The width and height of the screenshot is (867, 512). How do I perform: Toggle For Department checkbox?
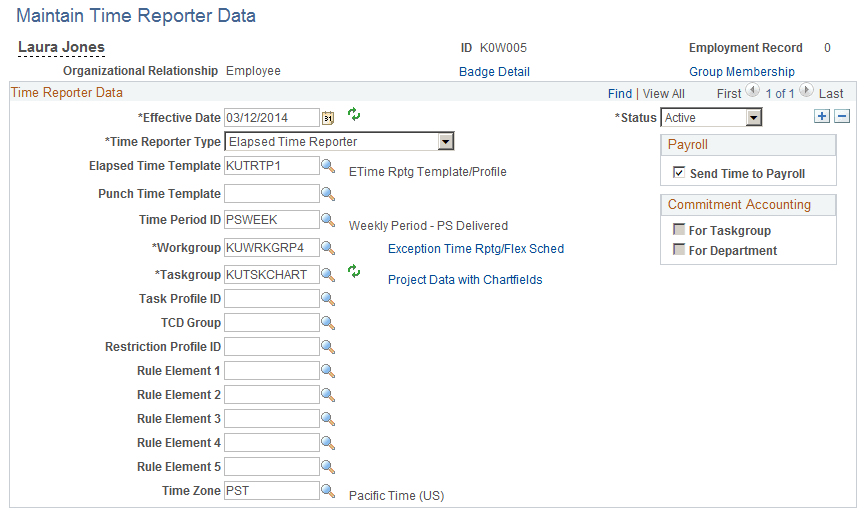[678, 249]
